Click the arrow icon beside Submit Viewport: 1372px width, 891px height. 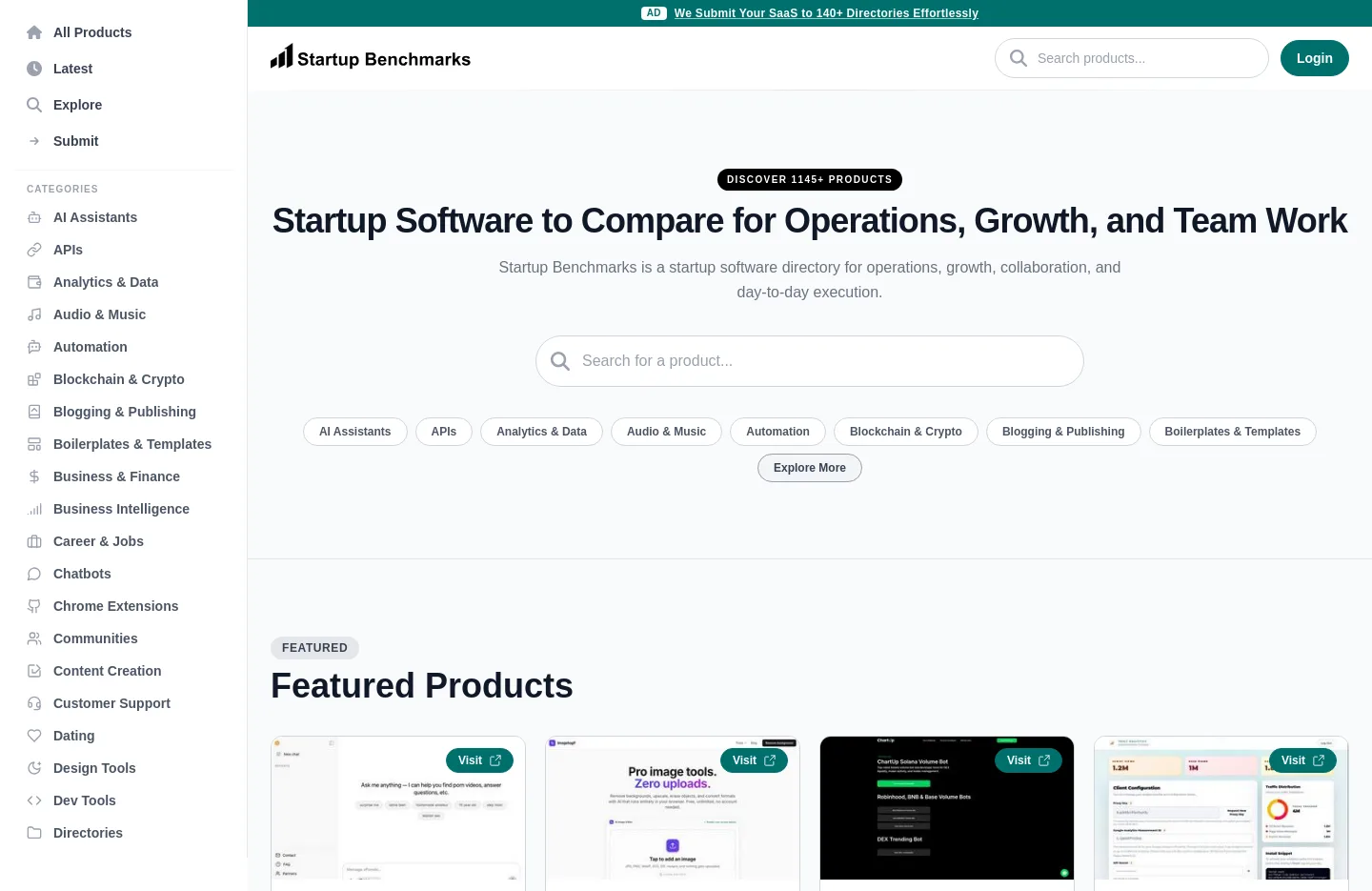(x=34, y=141)
